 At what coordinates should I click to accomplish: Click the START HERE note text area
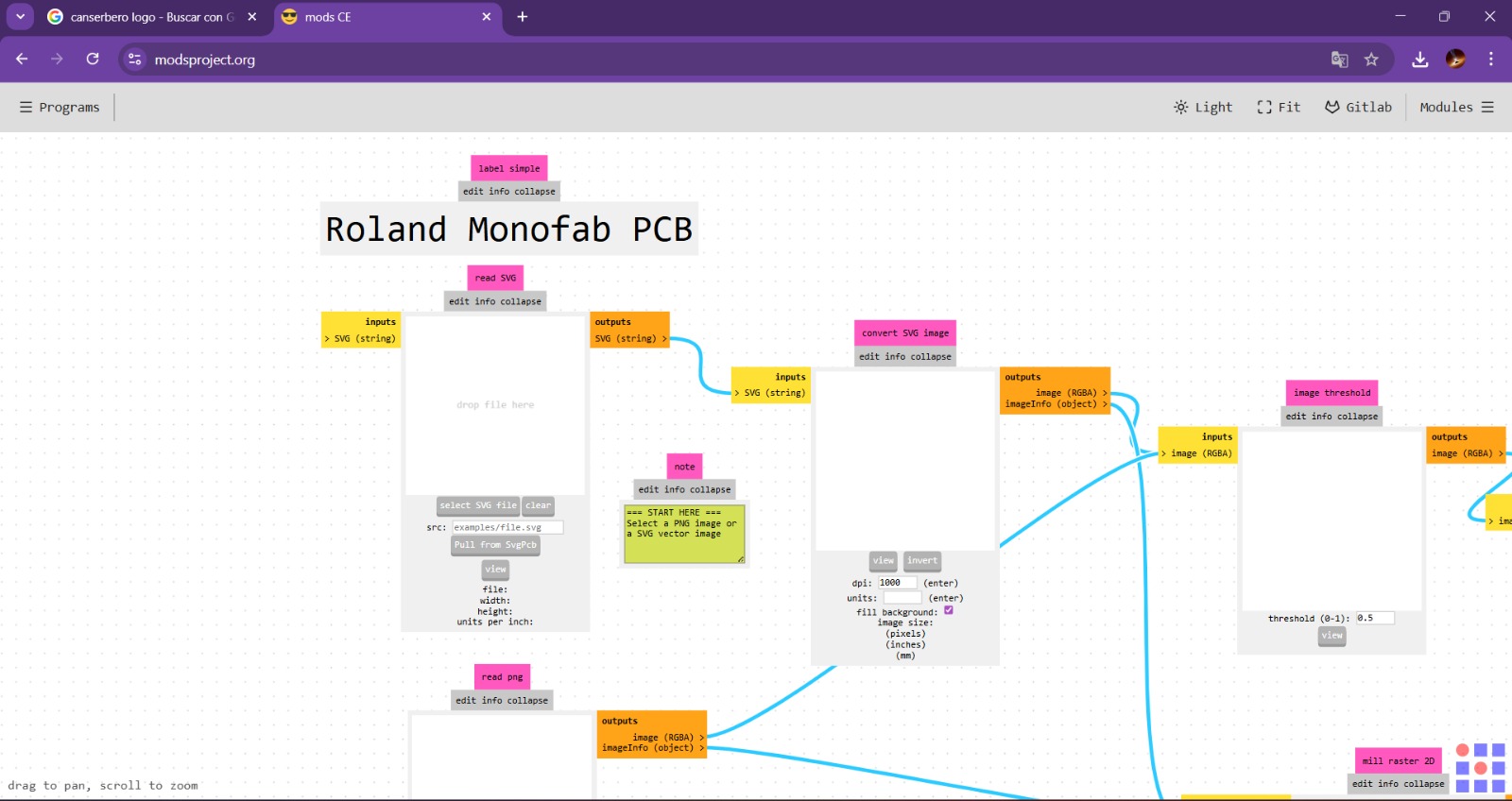click(684, 534)
